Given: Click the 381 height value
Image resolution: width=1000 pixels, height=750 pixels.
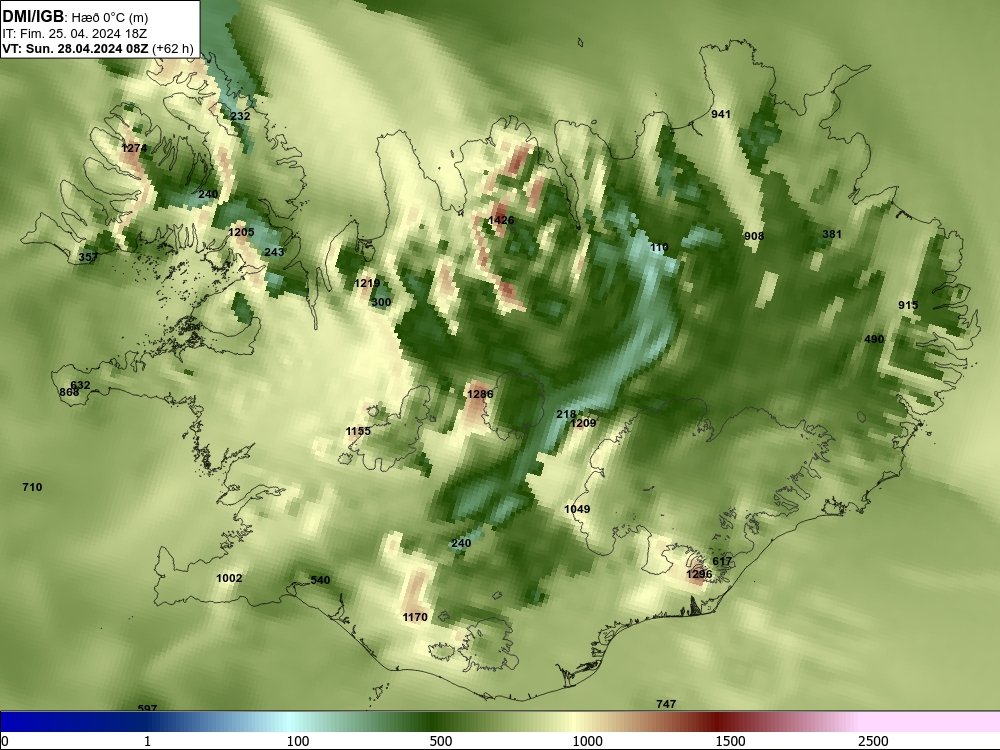Looking at the screenshot, I should [832, 234].
